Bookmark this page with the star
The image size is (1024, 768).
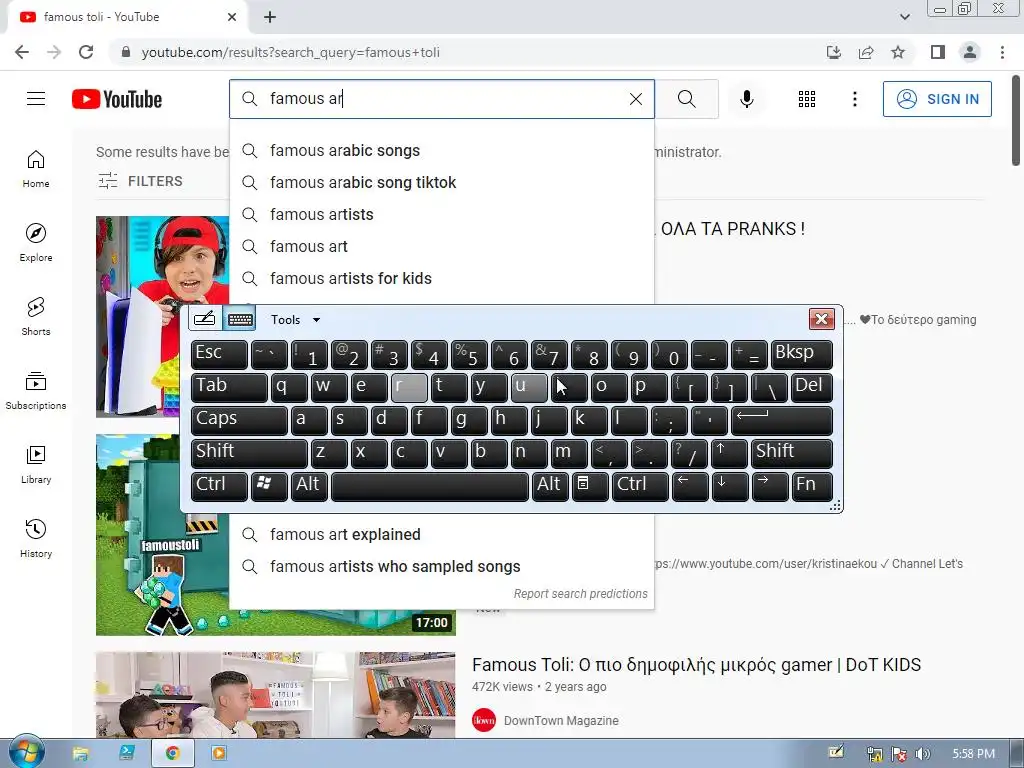(x=898, y=52)
